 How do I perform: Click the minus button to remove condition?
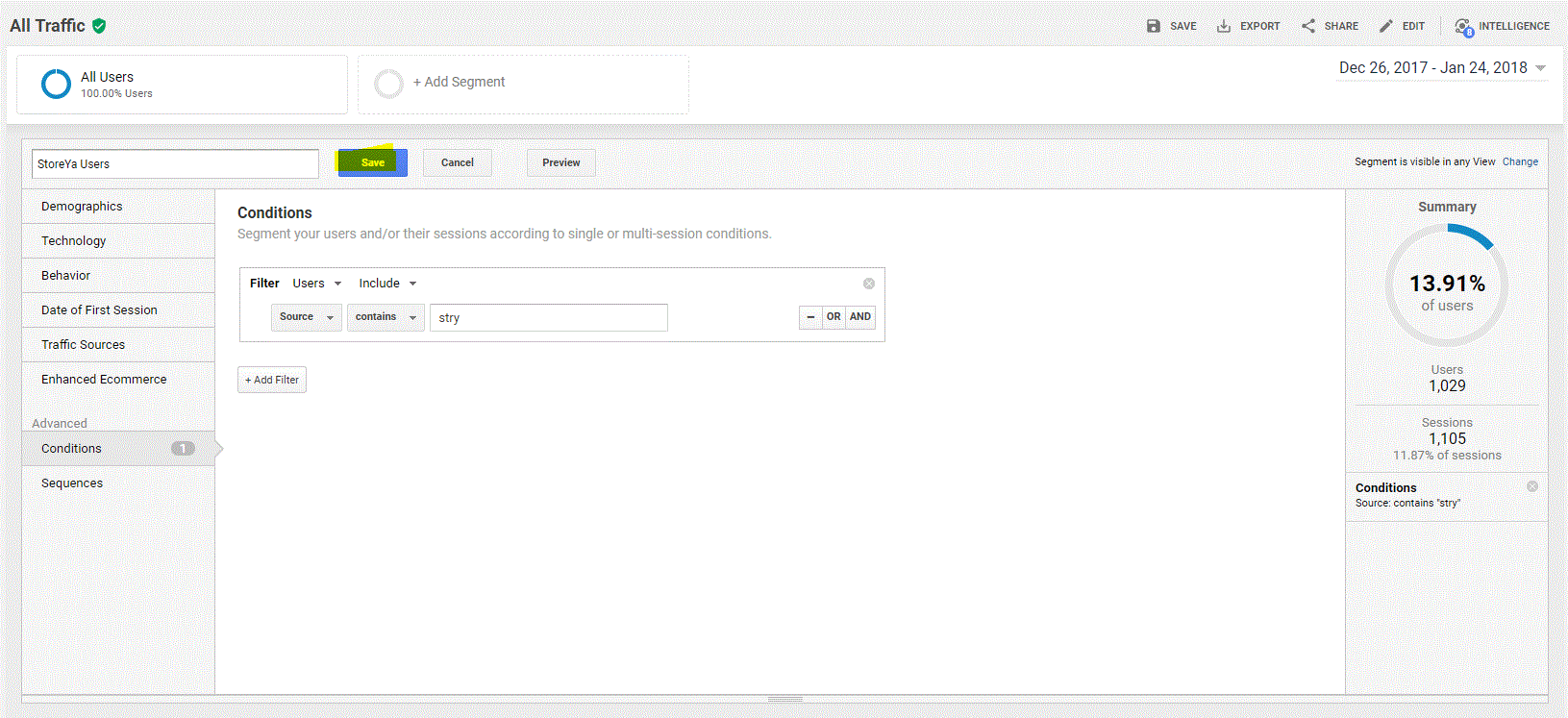click(x=810, y=317)
